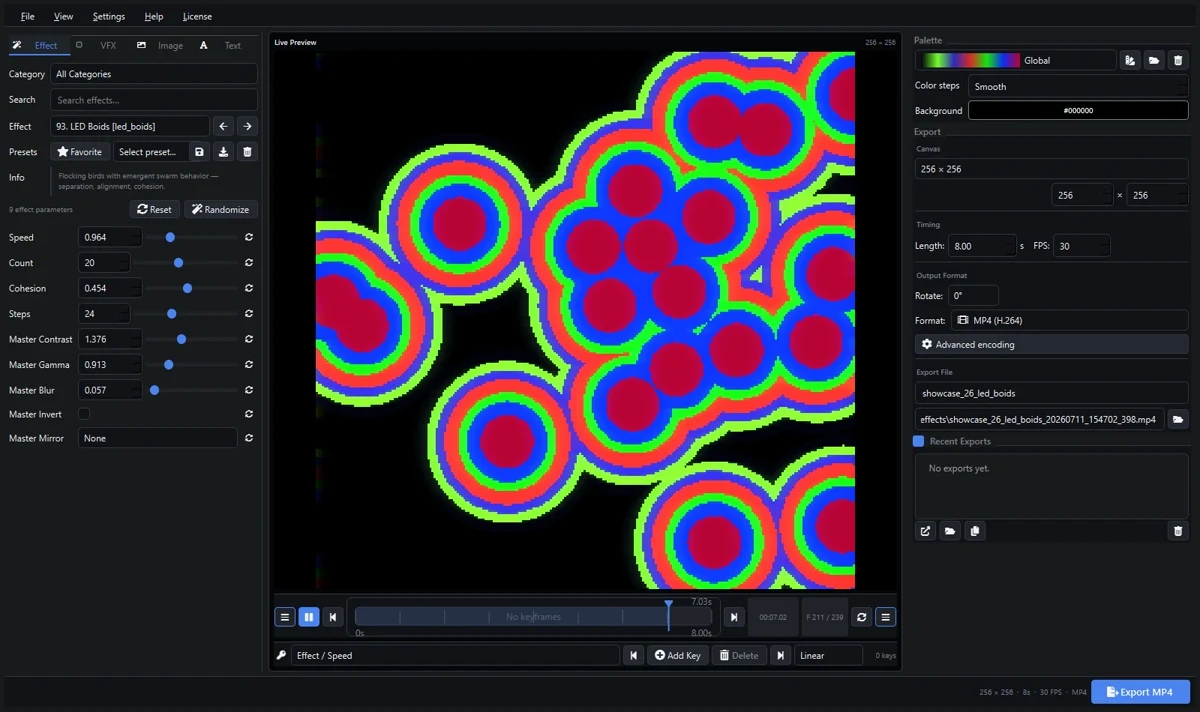
Task: Open the canvas size preset dropdown
Action: pyautogui.click(x=1051, y=169)
